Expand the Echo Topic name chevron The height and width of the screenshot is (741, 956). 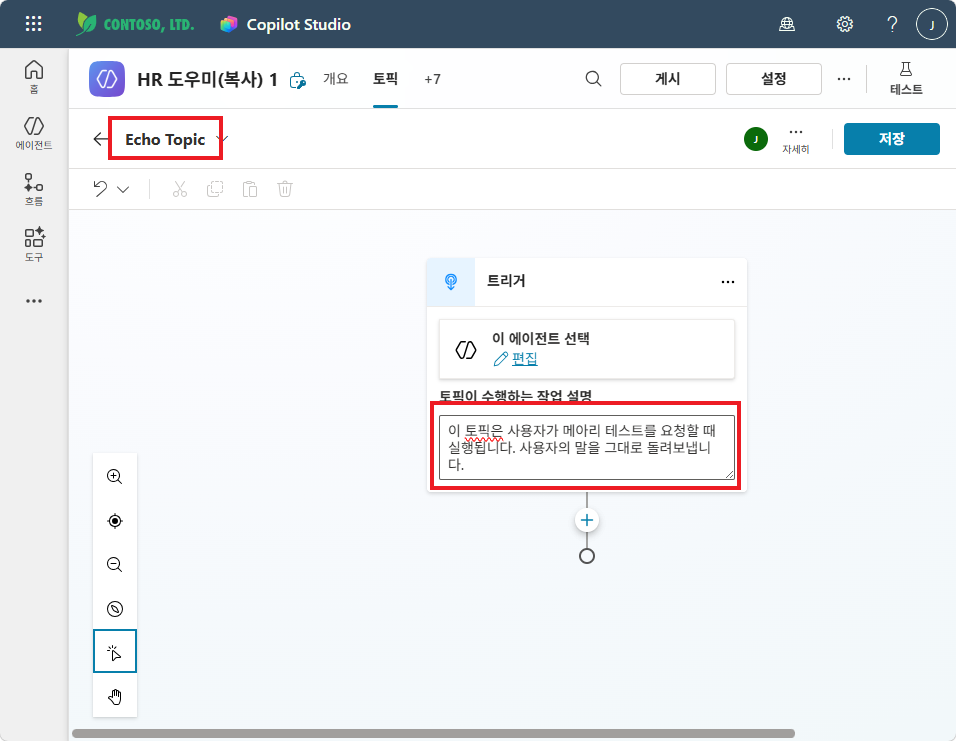pyautogui.click(x=223, y=139)
